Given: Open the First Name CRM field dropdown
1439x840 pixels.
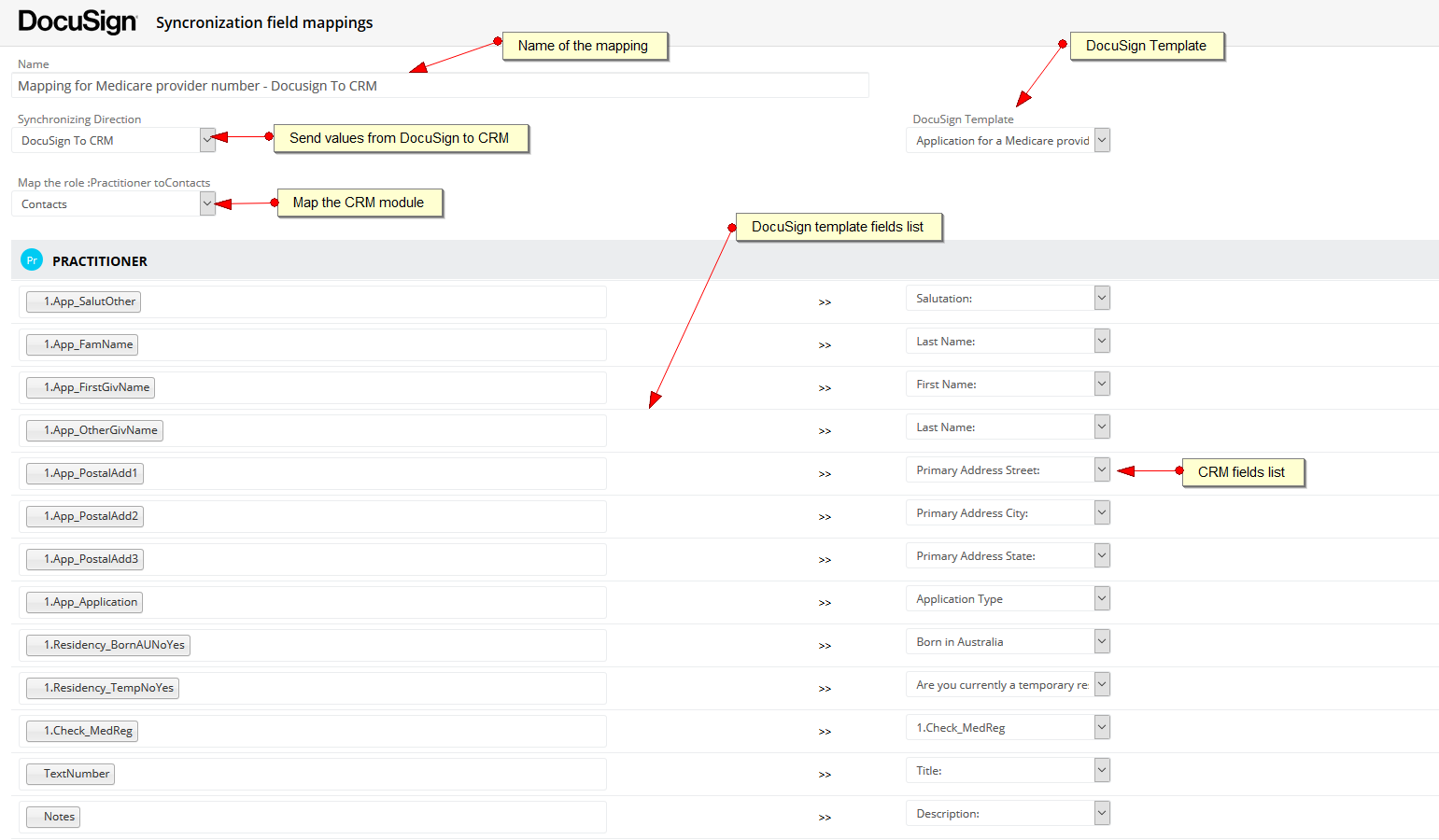Looking at the screenshot, I should point(1008,384).
